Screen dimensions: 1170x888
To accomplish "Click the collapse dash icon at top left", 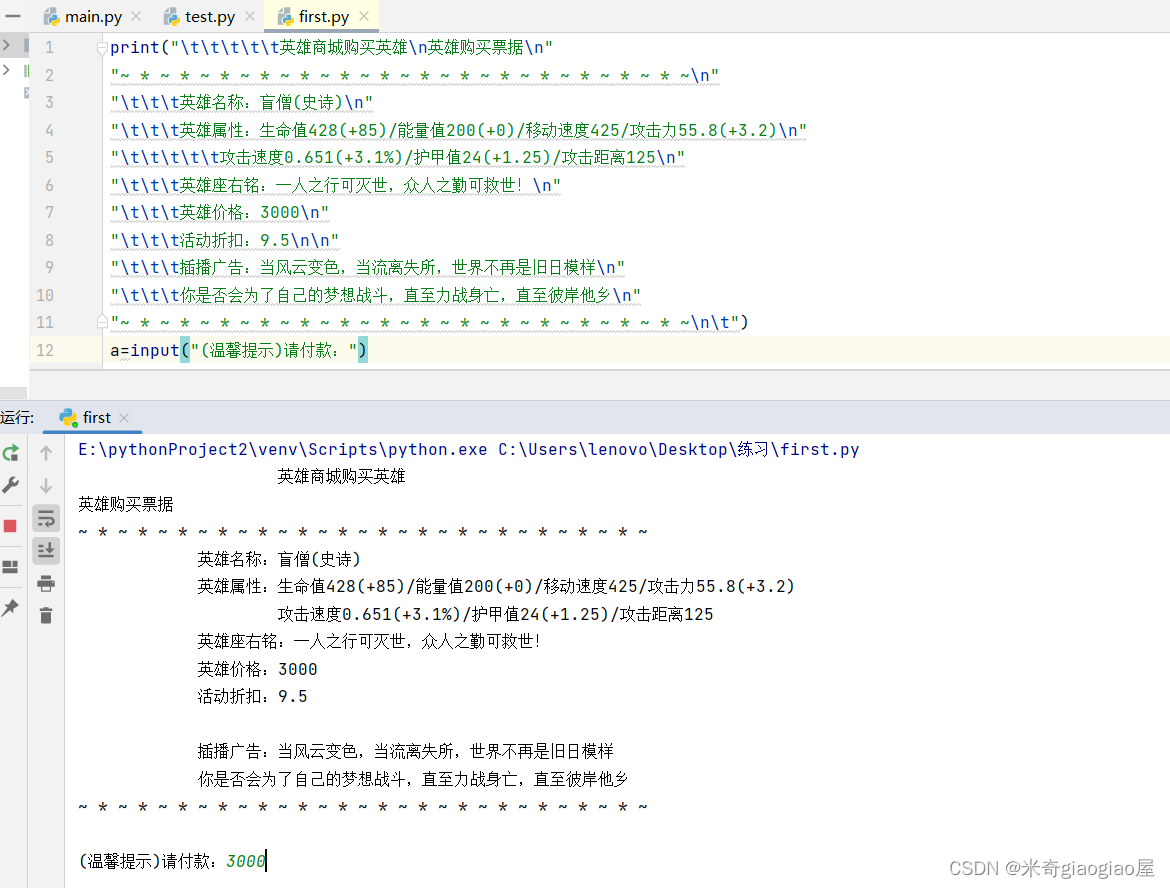I will tap(12, 16).
